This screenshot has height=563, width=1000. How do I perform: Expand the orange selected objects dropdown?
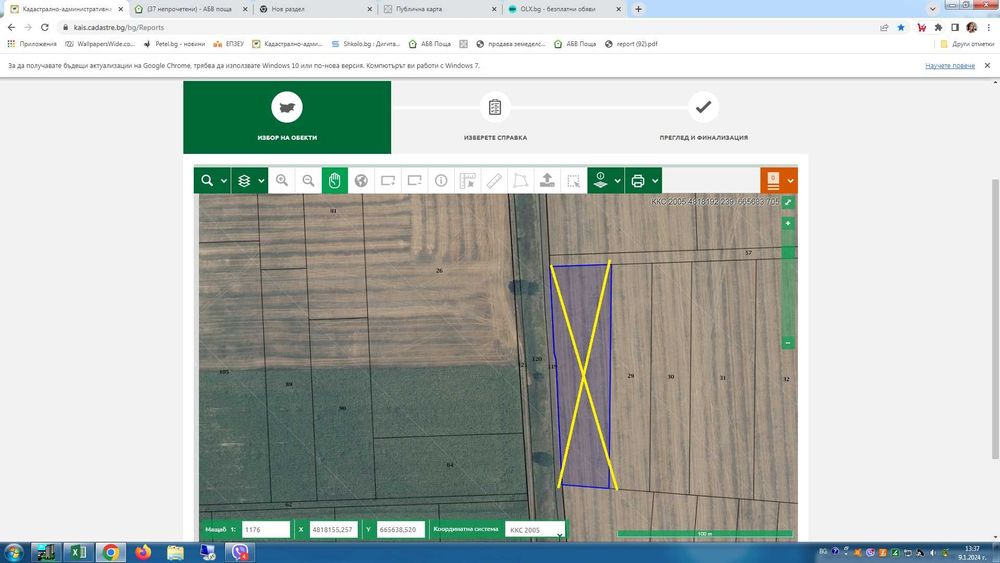[791, 181]
